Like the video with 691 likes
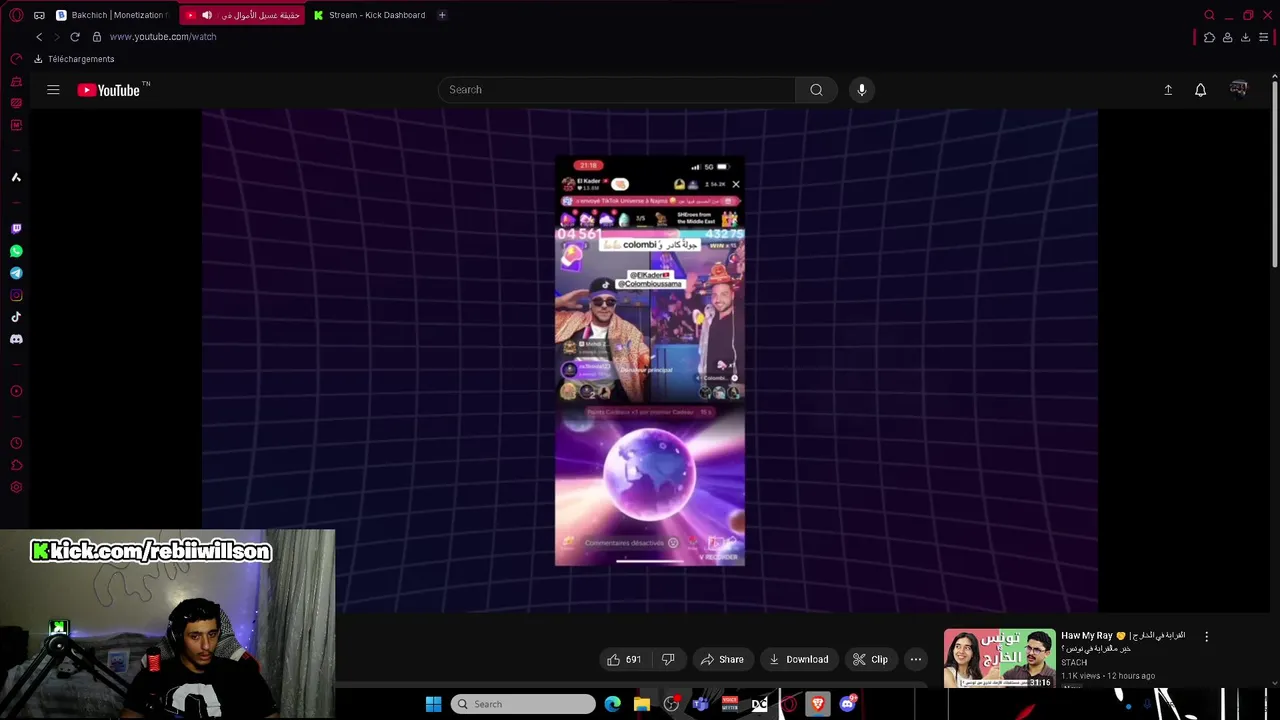 [x=624, y=659]
